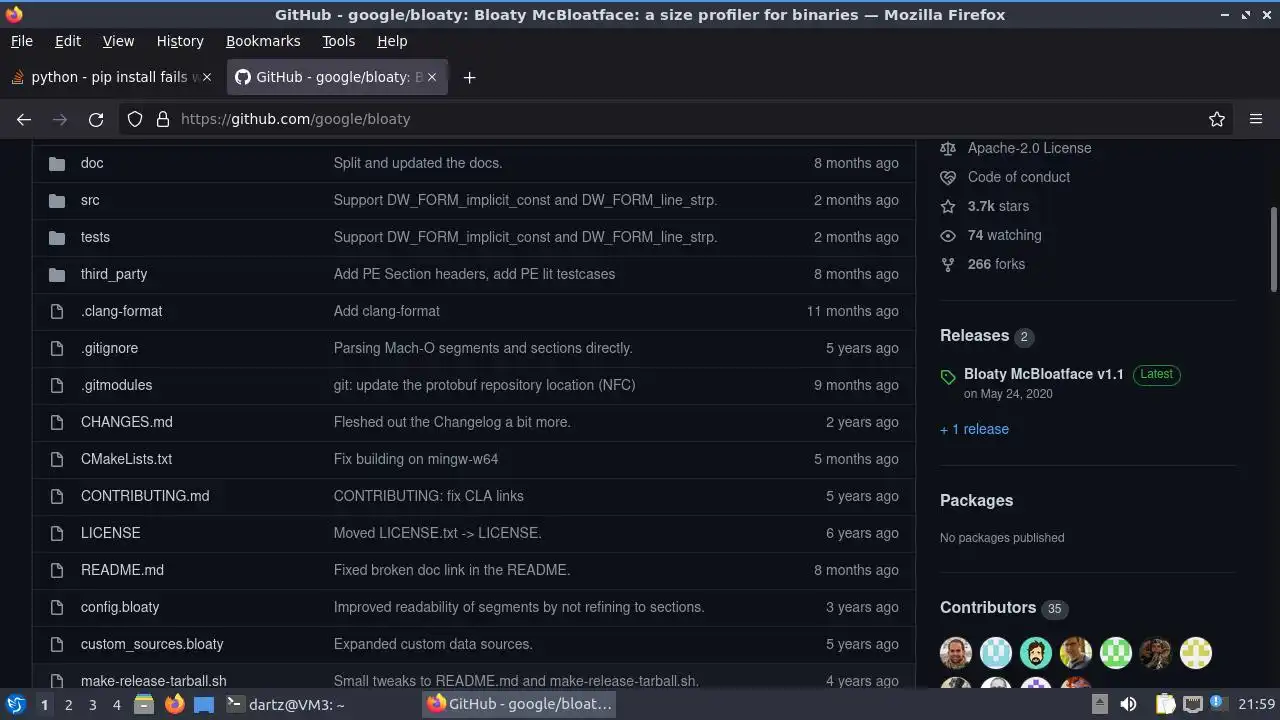Click the padlock site information icon
Image resolution: width=1280 pixels, height=720 pixels.
163,119
